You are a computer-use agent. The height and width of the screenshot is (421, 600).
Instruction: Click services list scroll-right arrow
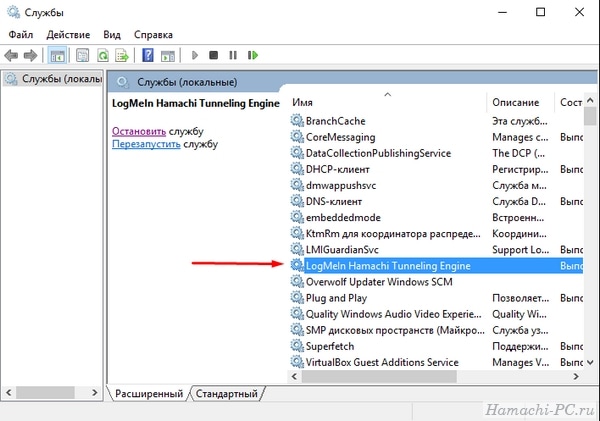[576, 377]
